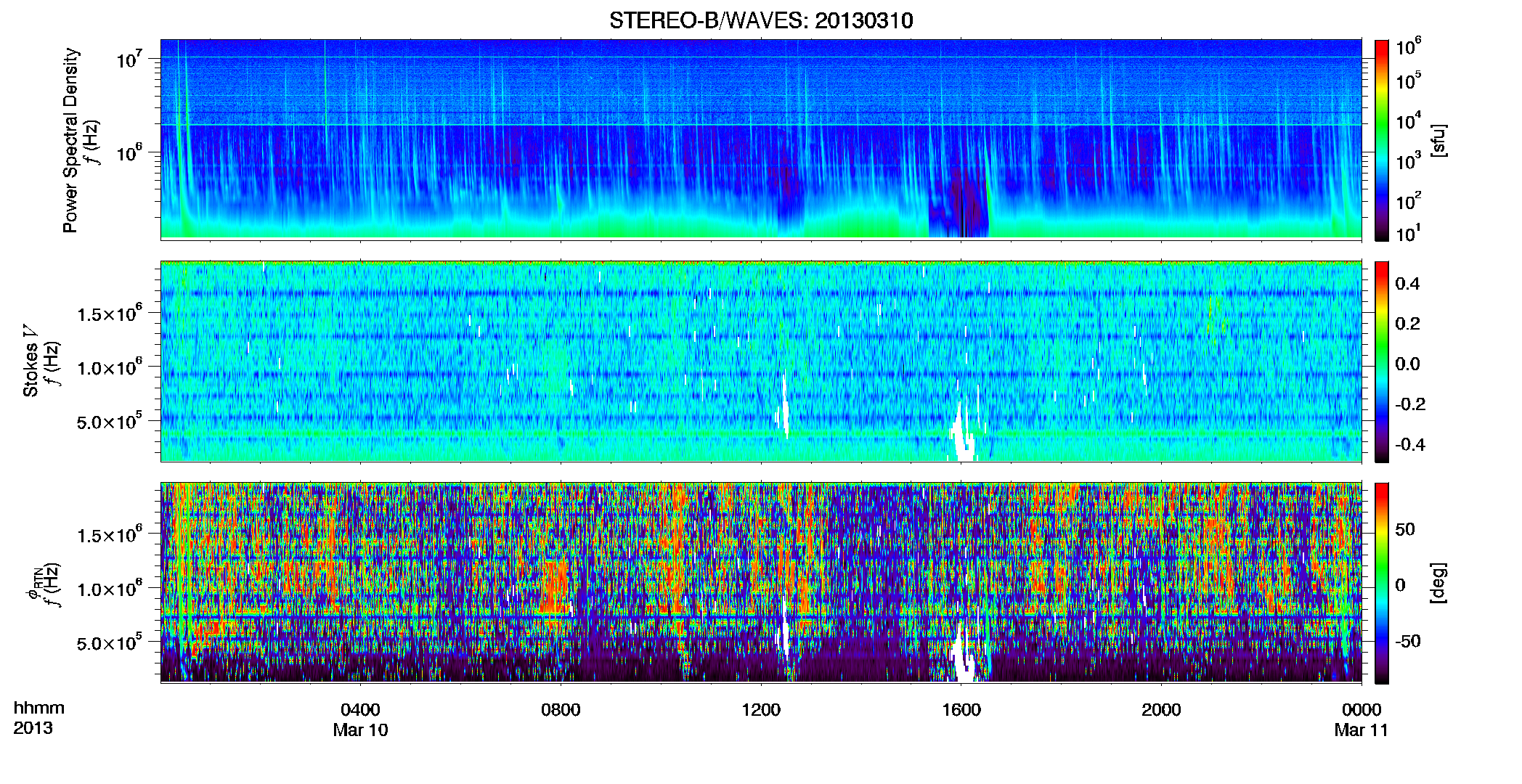Click the 1200 time axis label
The image size is (1522, 784).
coord(761,710)
